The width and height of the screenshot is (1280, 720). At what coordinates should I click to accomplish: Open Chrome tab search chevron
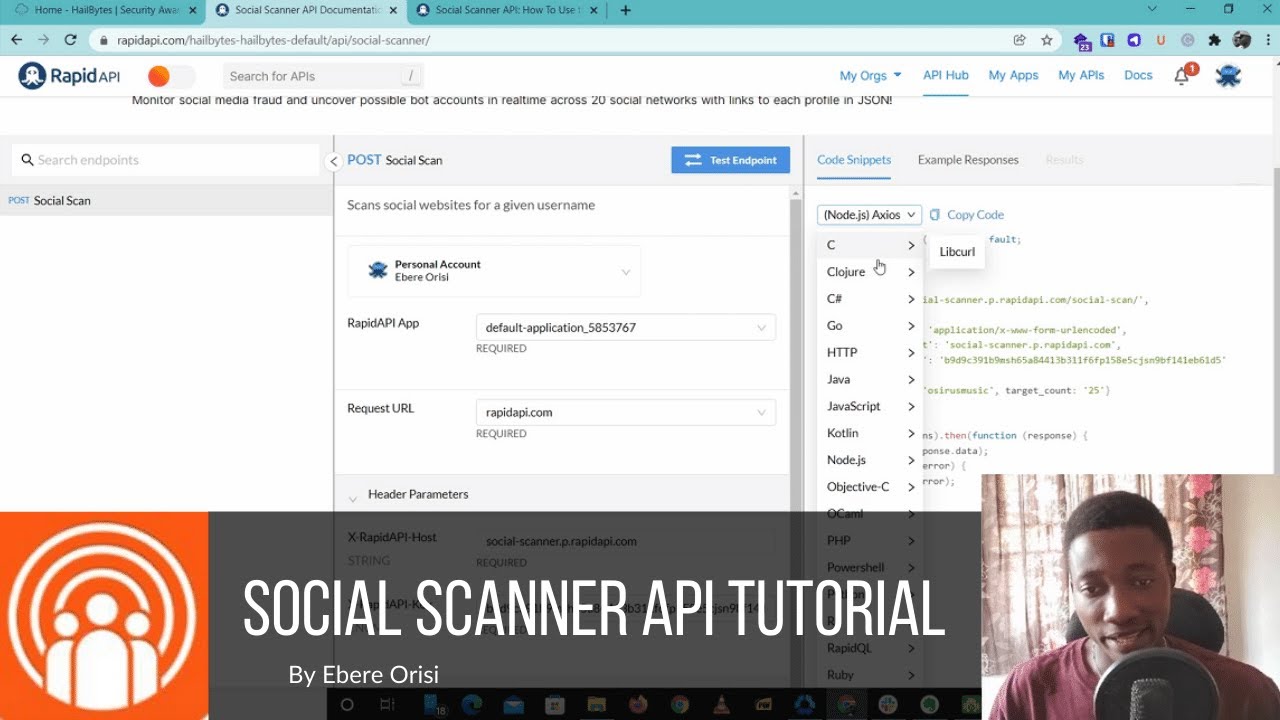tap(1151, 10)
